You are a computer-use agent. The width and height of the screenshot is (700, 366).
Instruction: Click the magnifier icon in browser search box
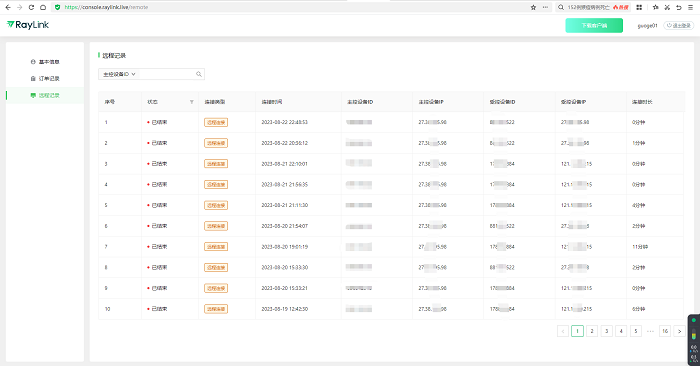561,7
